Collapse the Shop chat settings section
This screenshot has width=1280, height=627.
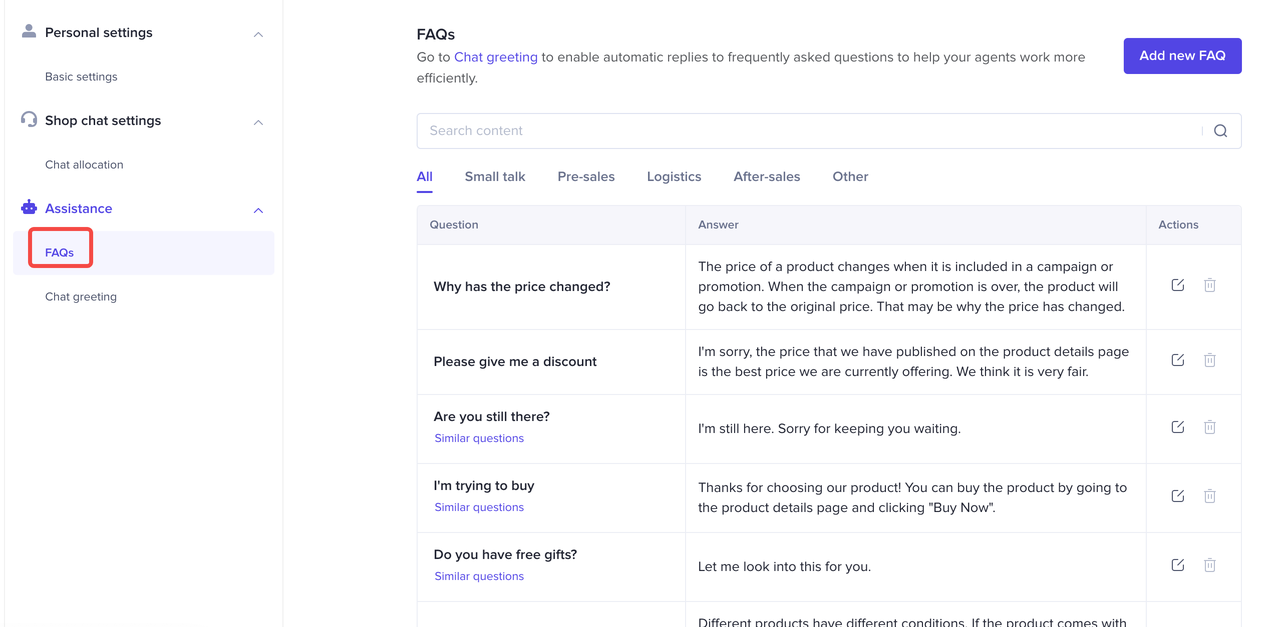point(258,122)
